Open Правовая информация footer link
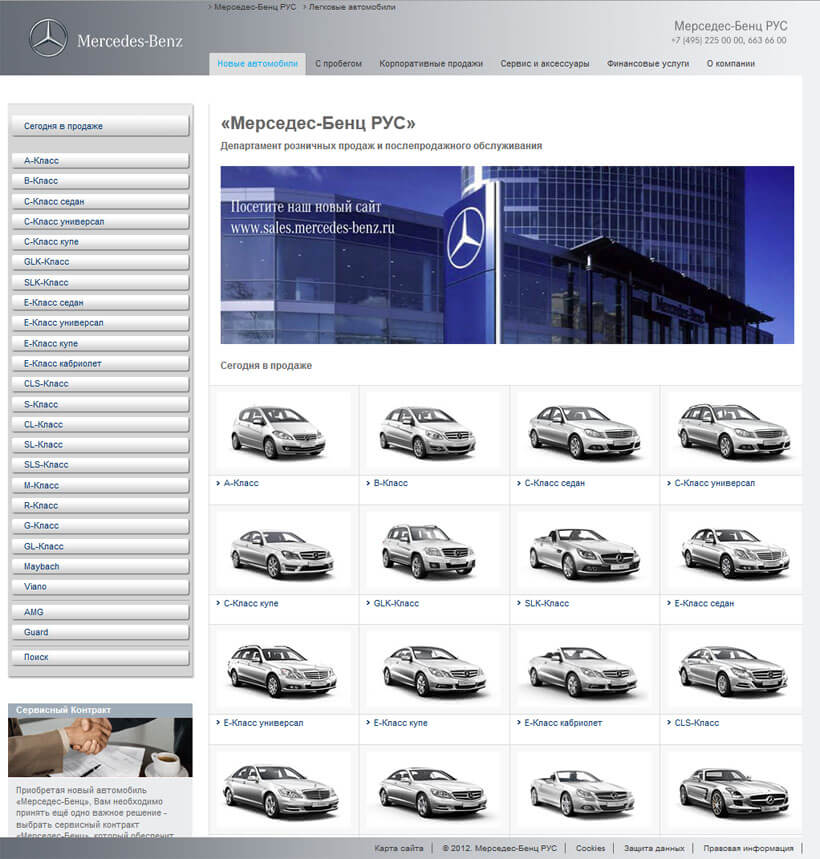 (x=748, y=848)
